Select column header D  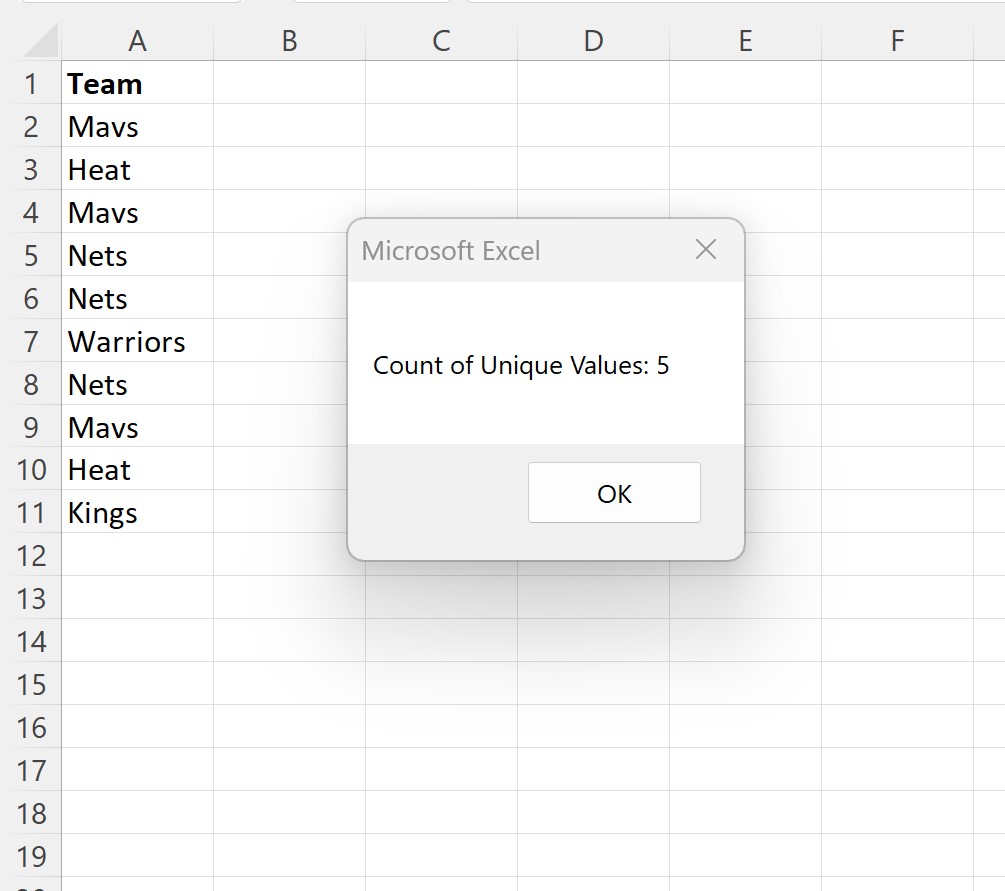[593, 42]
